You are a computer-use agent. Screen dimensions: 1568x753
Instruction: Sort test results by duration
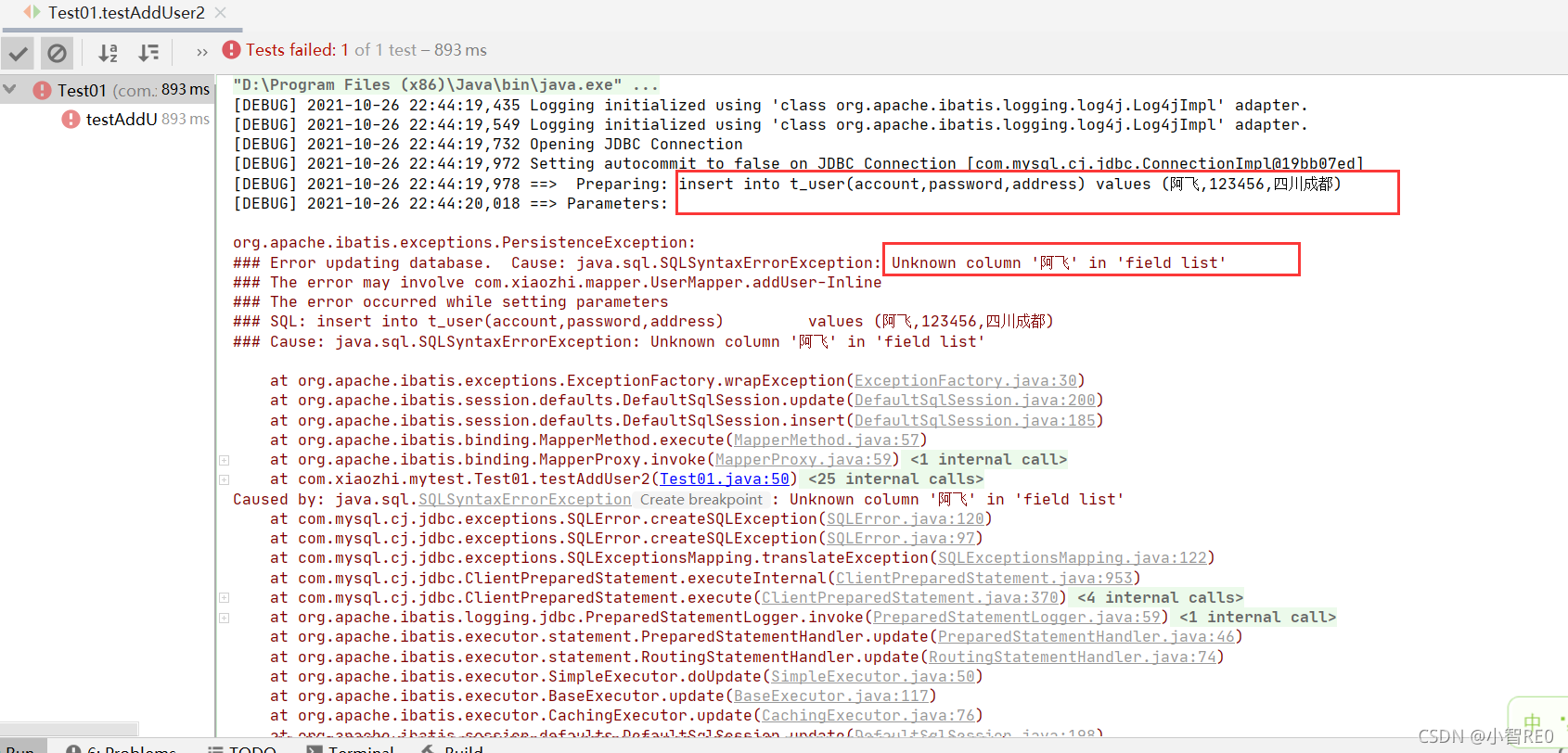click(148, 53)
